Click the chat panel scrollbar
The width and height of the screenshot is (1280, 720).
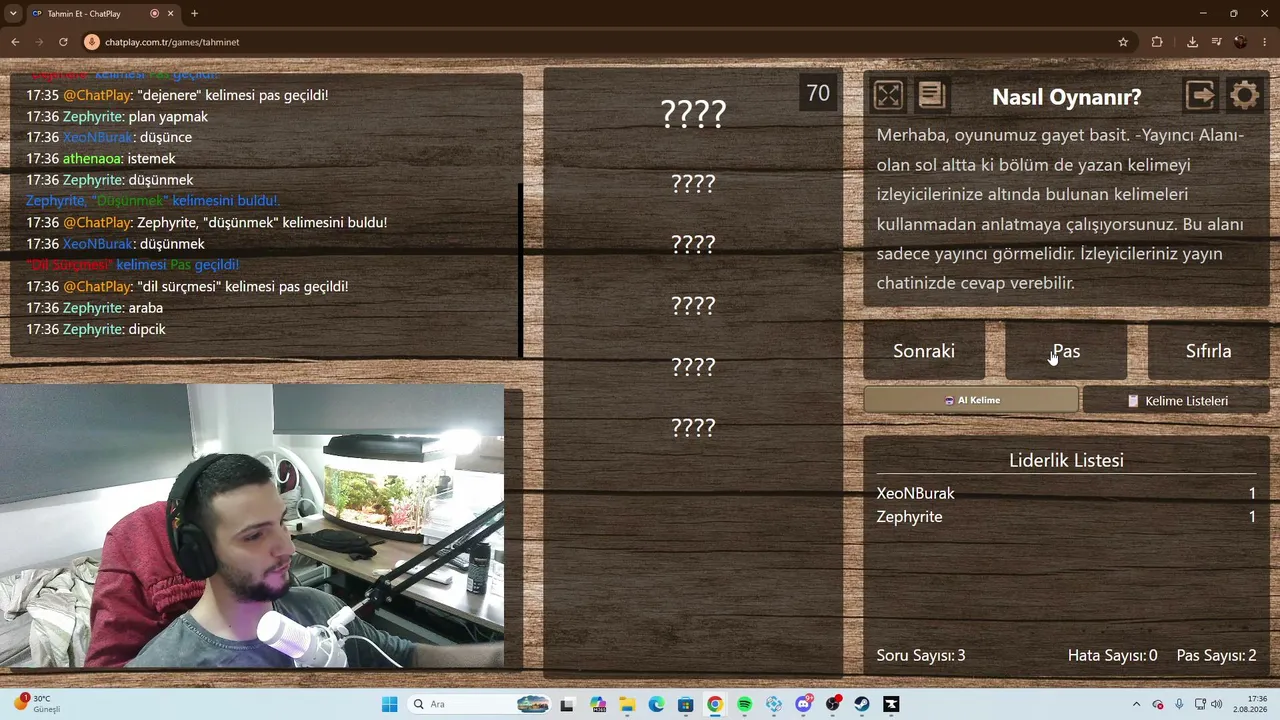point(520,270)
